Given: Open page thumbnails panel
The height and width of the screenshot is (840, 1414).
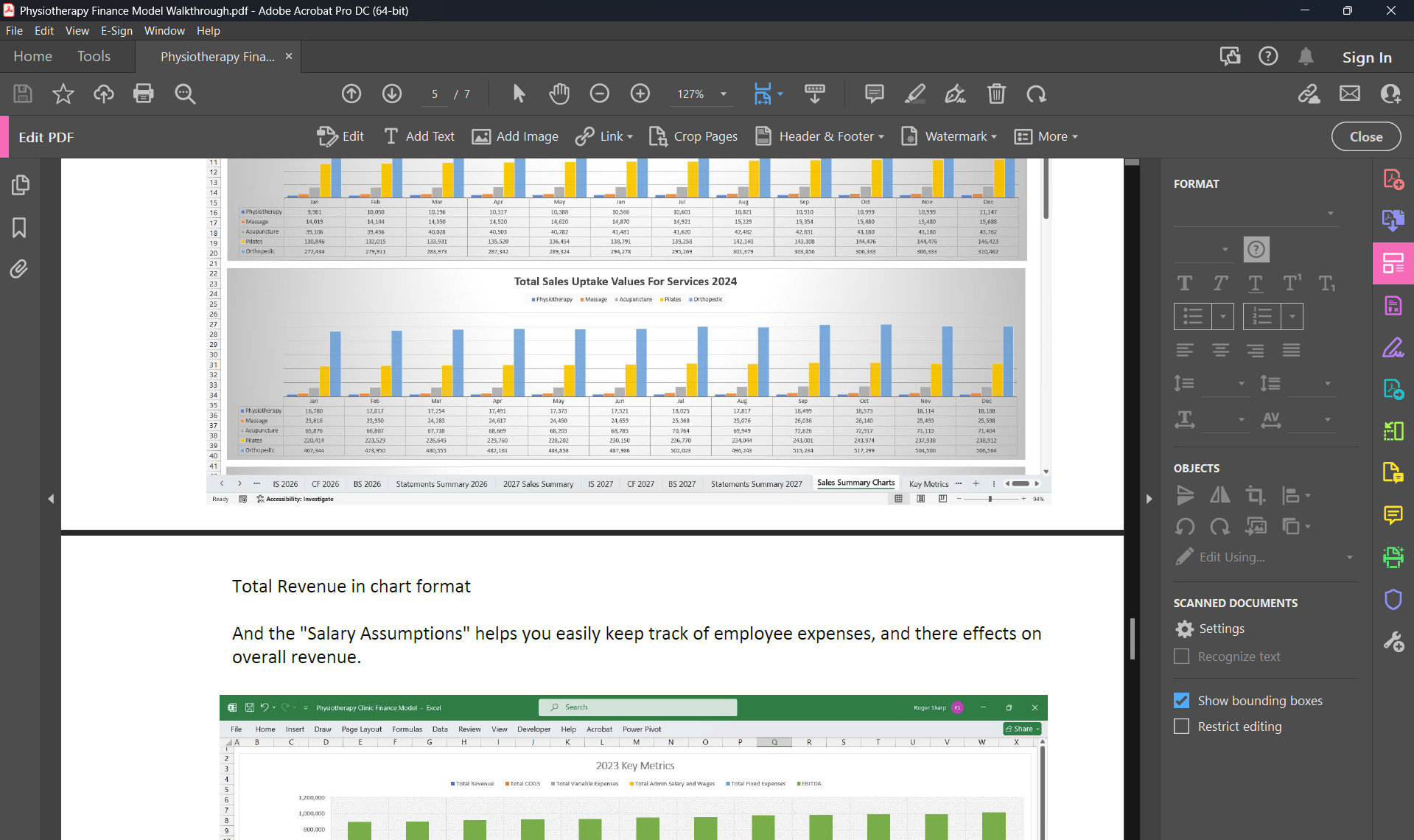Looking at the screenshot, I should point(20,185).
